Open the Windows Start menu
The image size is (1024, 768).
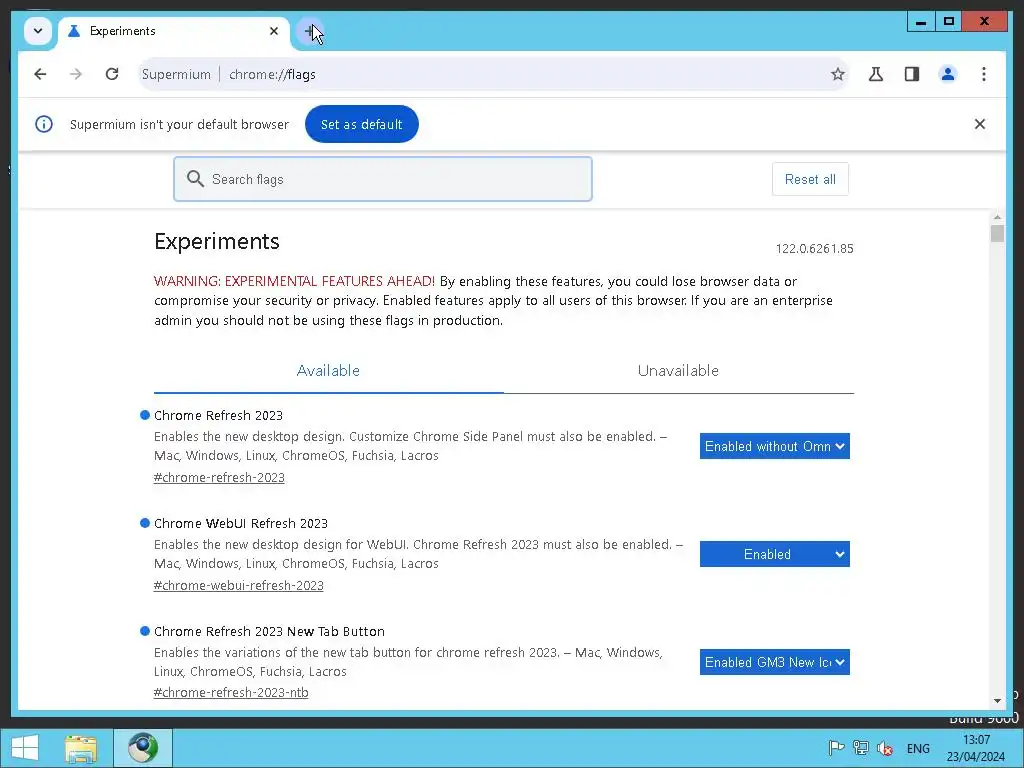[x=25, y=748]
